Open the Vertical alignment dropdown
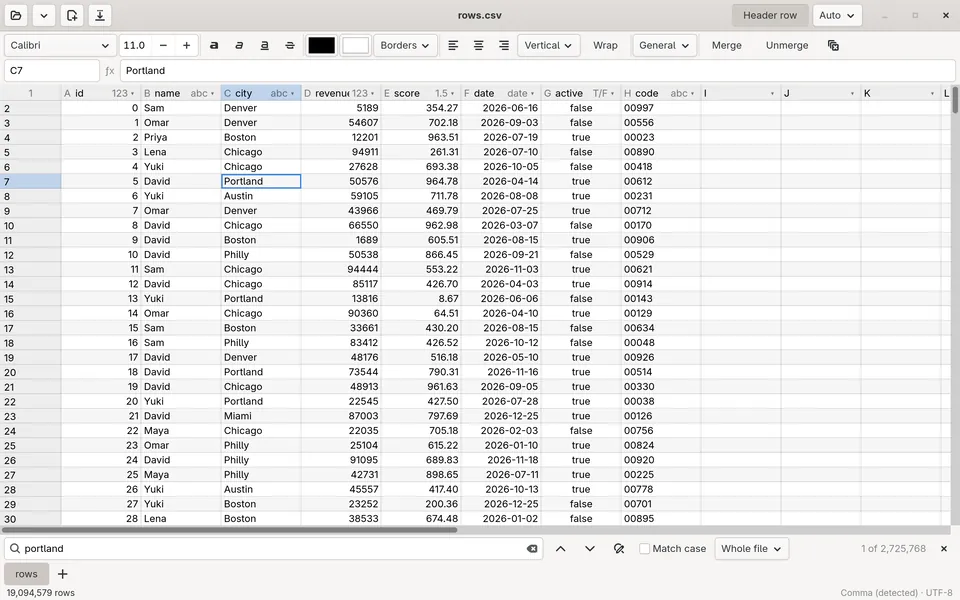The width and height of the screenshot is (960, 600). [549, 45]
